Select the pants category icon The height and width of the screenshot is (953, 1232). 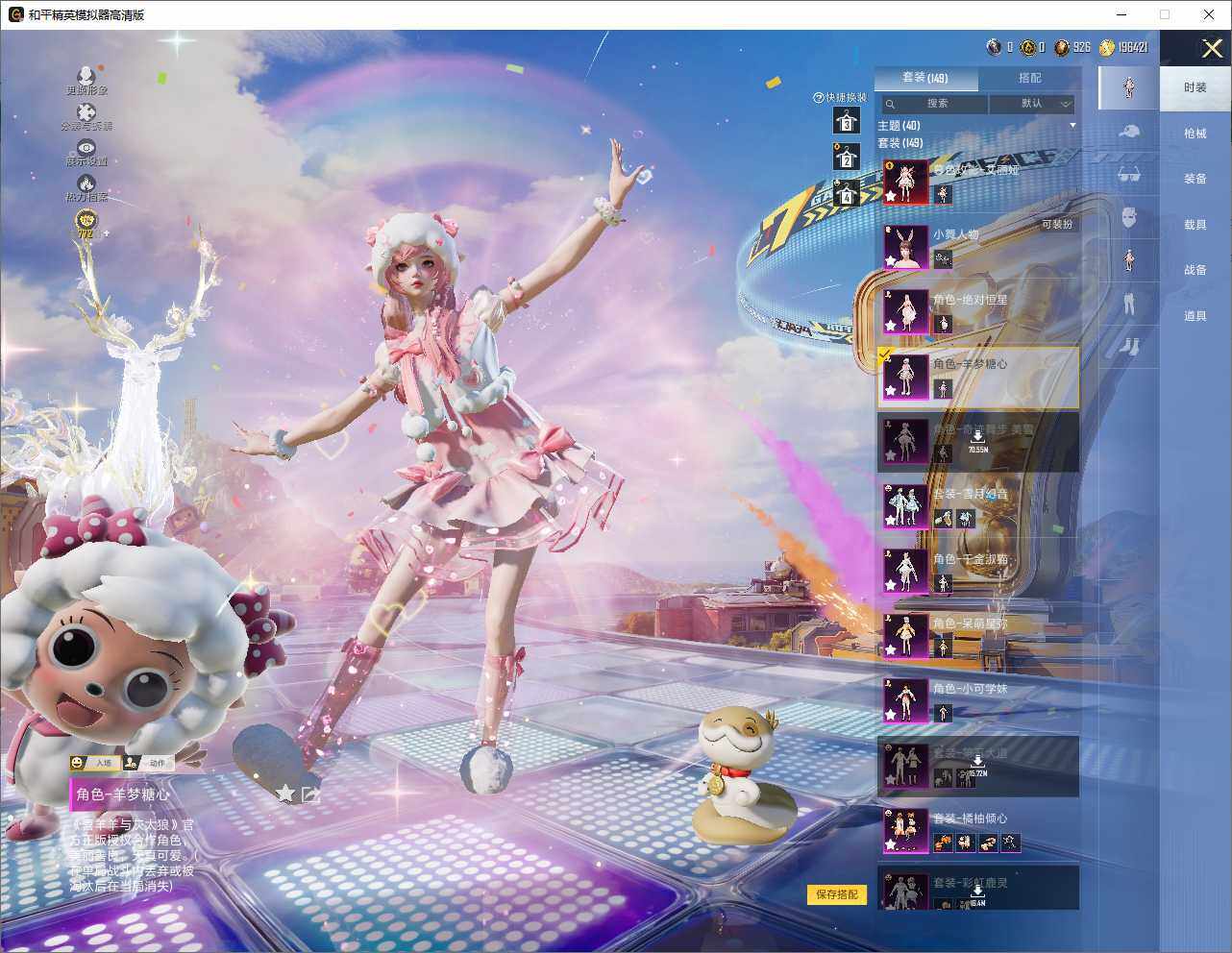(x=1129, y=303)
